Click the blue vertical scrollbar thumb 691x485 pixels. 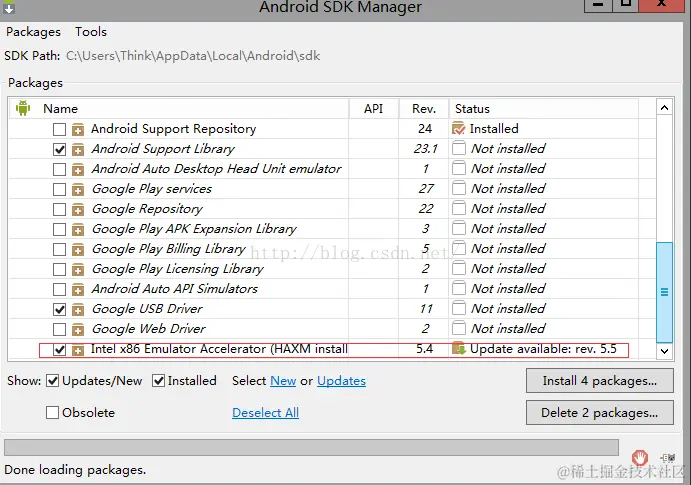click(665, 292)
